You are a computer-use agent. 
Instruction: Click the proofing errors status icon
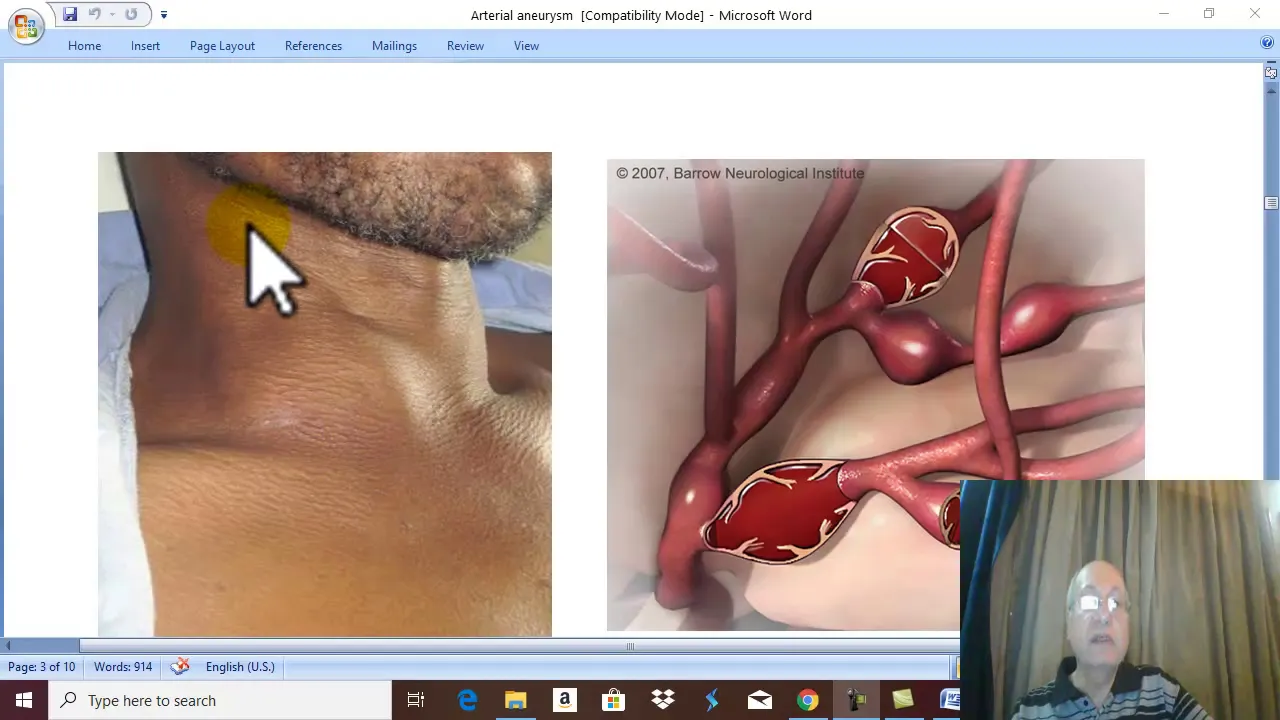(180, 667)
